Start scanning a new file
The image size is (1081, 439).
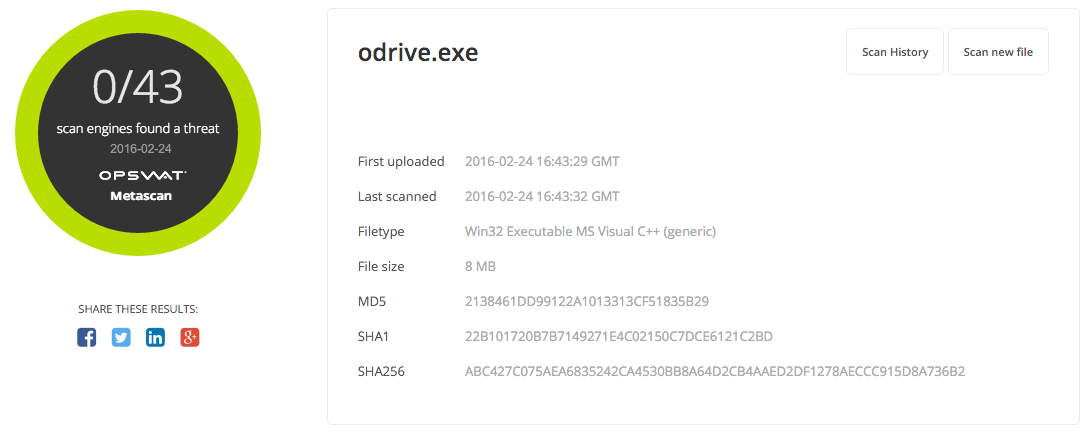coord(998,52)
